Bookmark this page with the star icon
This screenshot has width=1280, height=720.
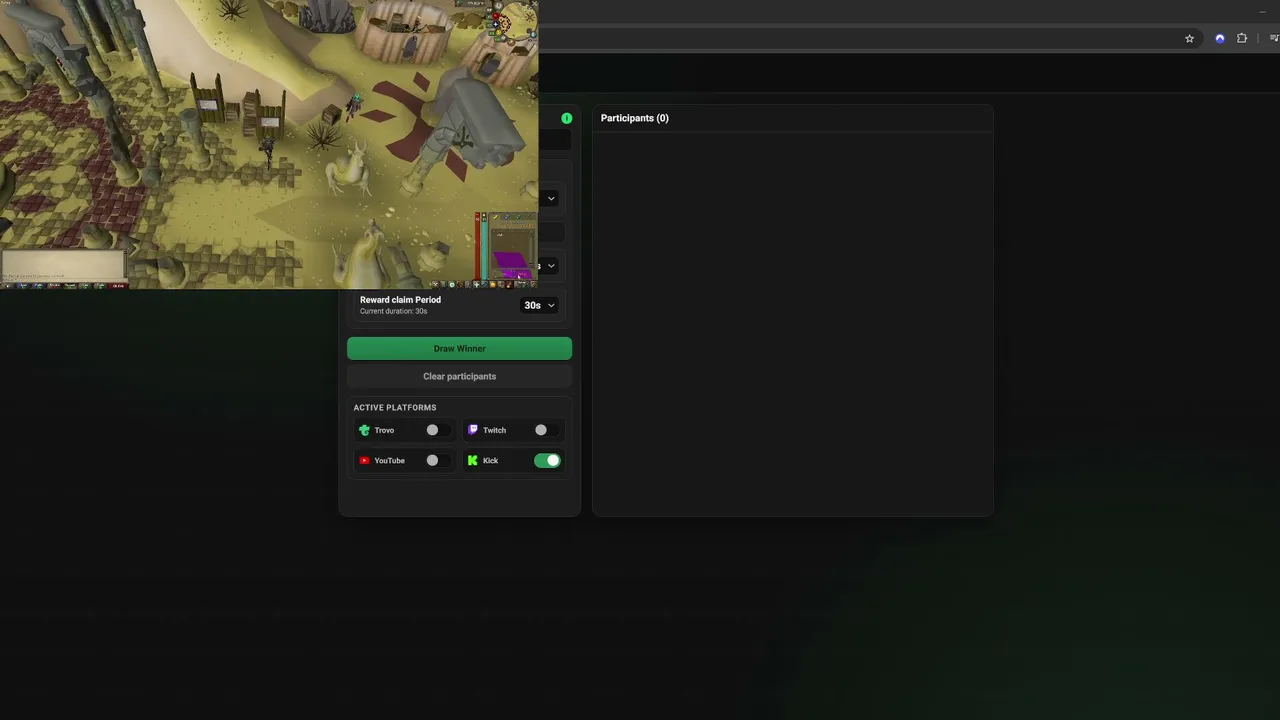[1189, 39]
